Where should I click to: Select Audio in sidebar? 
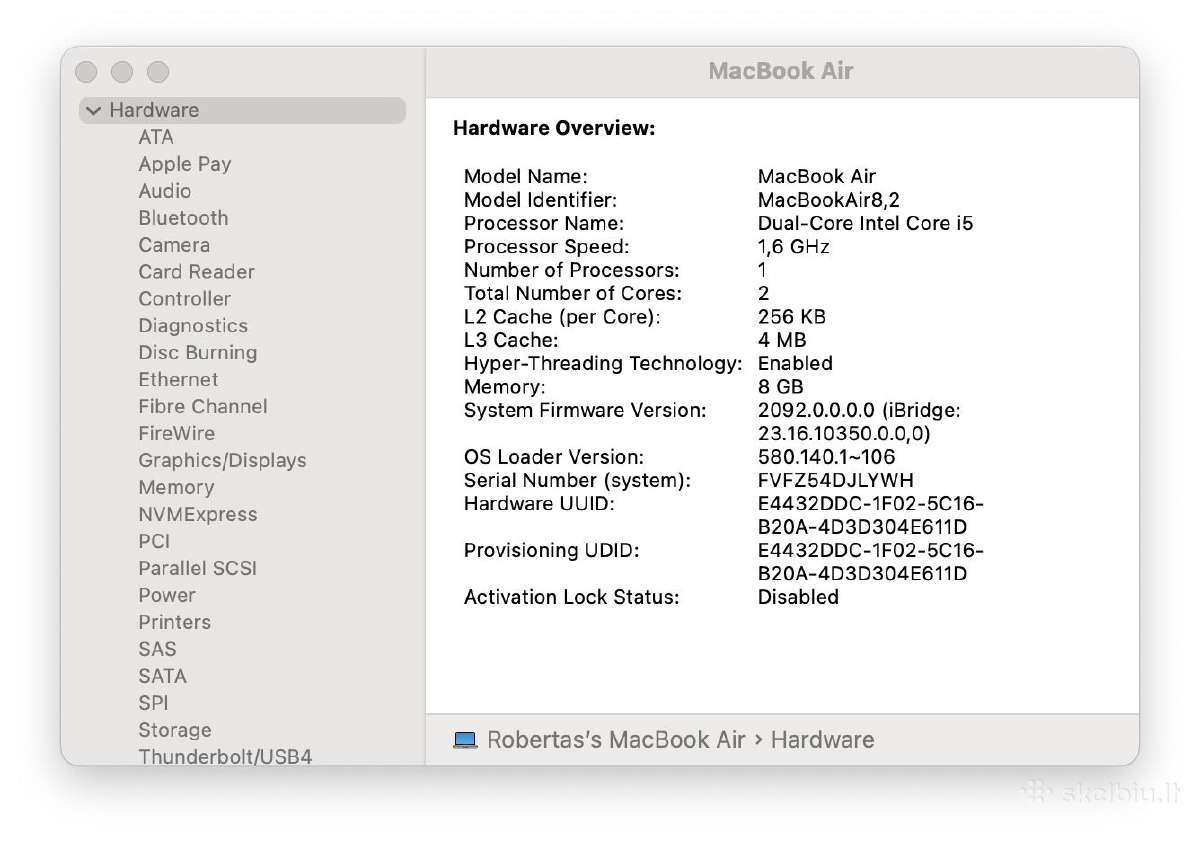click(165, 191)
